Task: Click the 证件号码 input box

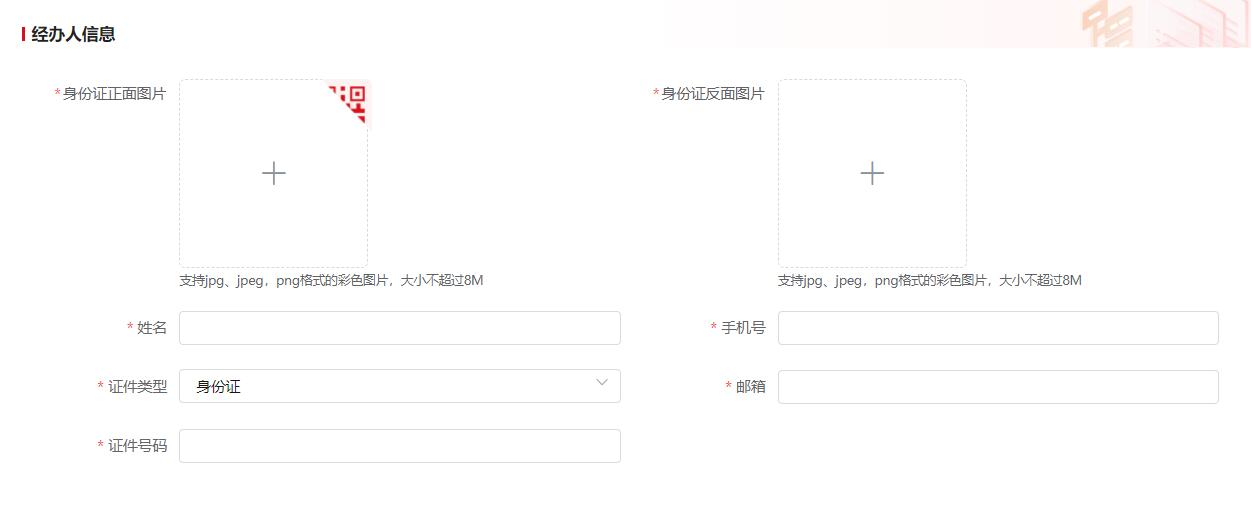Action: pyautogui.click(x=399, y=446)
